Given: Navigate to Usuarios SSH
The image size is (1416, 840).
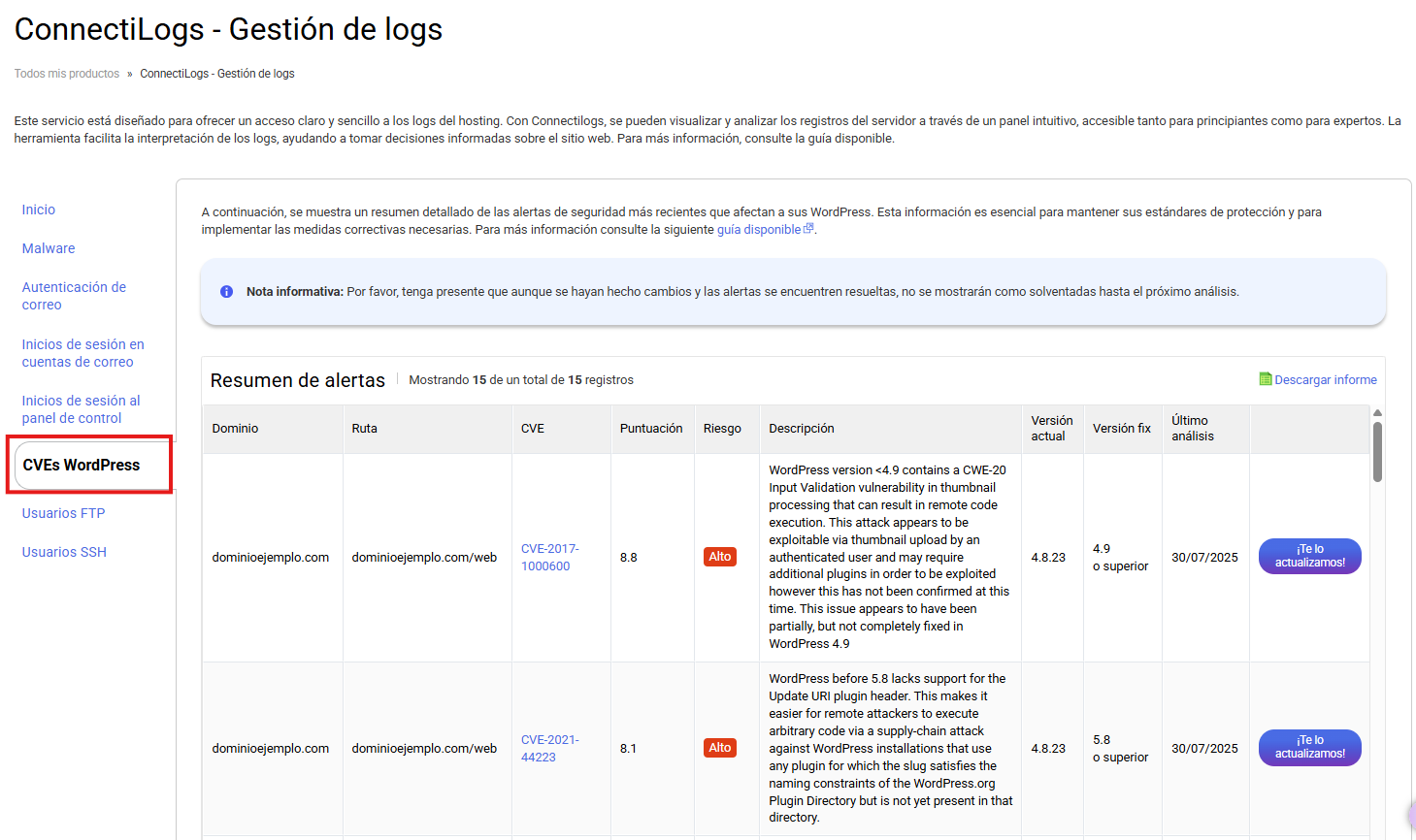Looking at the screenshot, I should (64, 552).
